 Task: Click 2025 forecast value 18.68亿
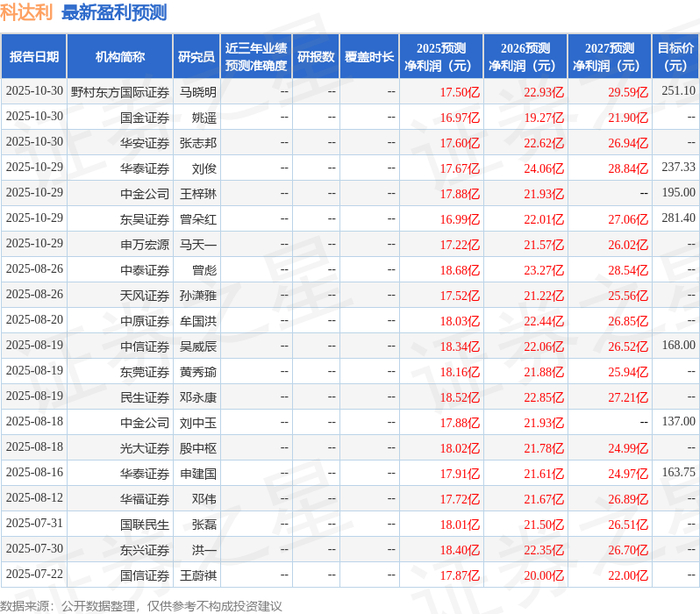(460, 271)
